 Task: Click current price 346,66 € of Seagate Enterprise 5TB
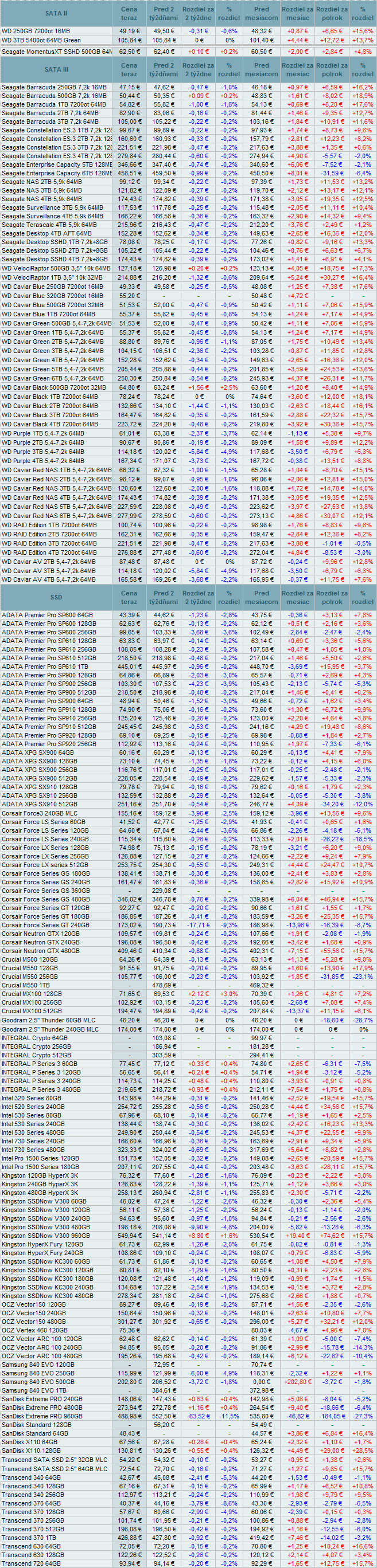pos(129,165)
